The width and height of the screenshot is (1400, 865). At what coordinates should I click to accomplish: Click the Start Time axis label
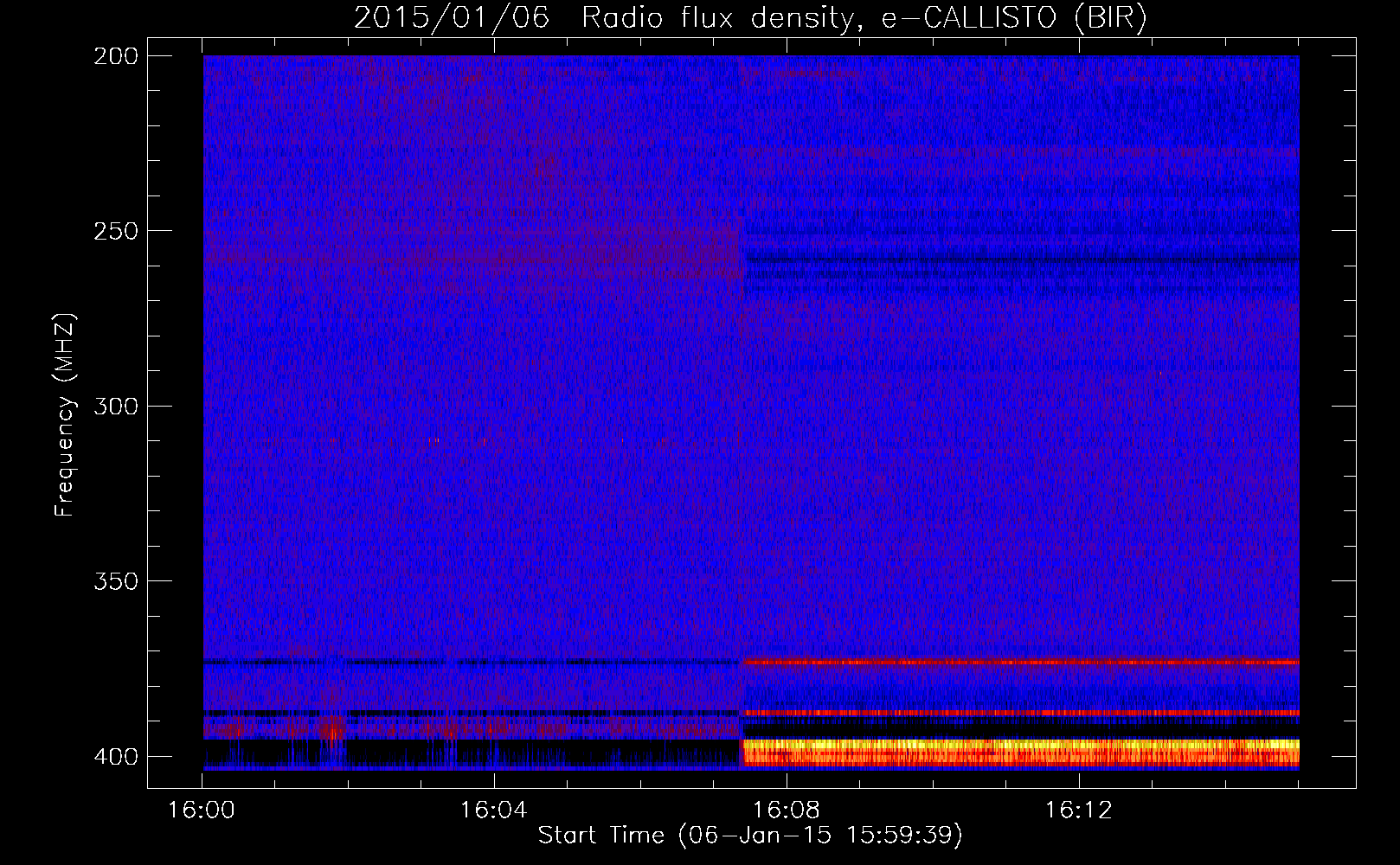750,836
